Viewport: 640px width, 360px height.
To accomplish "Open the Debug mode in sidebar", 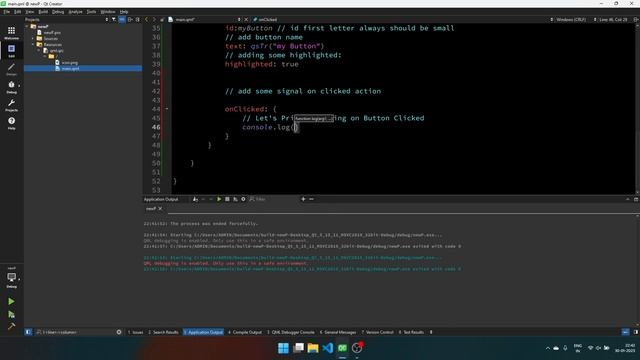I will click(x=11, y=87).
